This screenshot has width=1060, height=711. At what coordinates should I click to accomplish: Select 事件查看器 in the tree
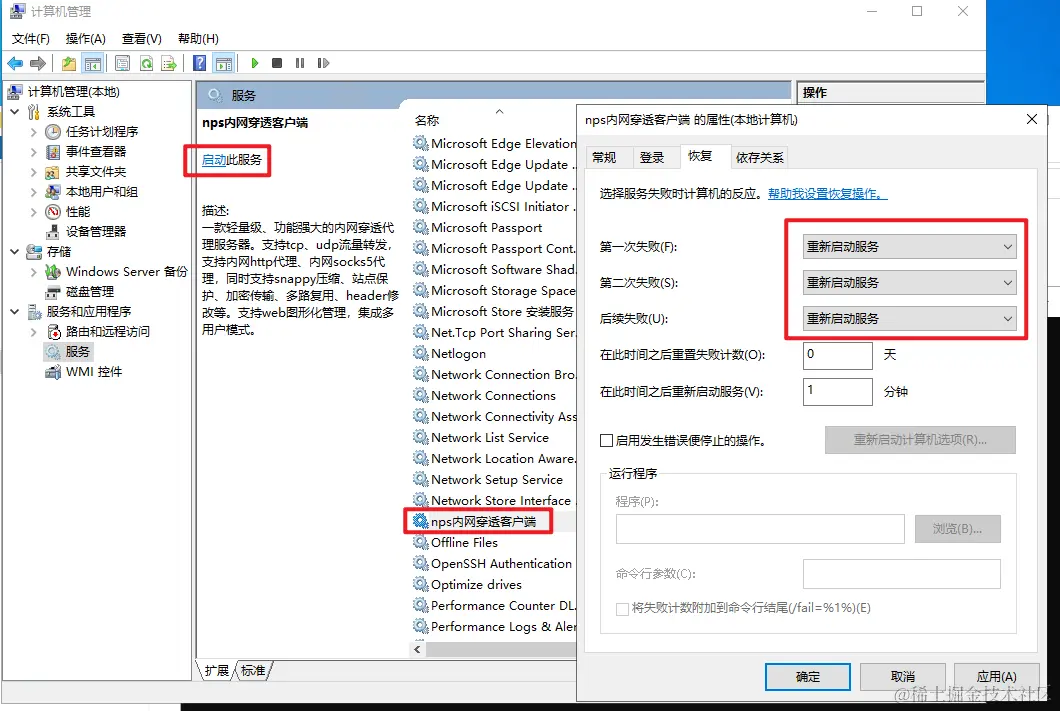tap(96, 151)
